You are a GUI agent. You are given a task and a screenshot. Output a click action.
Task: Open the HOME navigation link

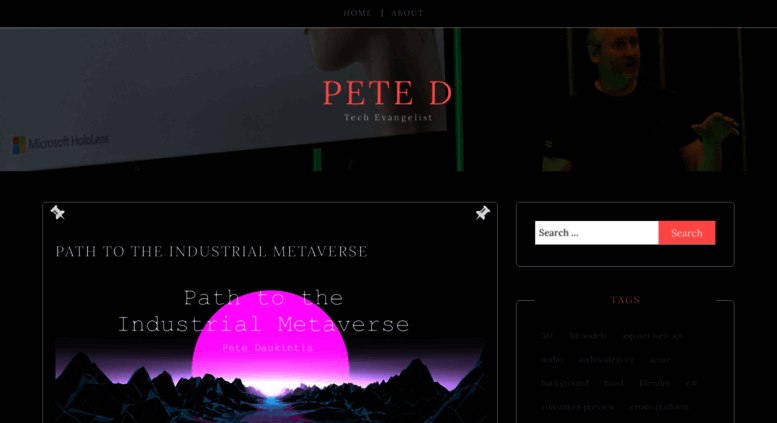pos(357,13)
